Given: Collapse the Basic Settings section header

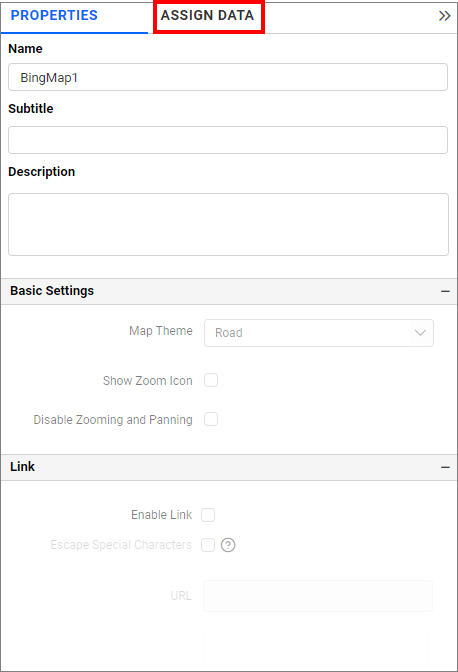Looking at the screenshot, I should point(229,291).
